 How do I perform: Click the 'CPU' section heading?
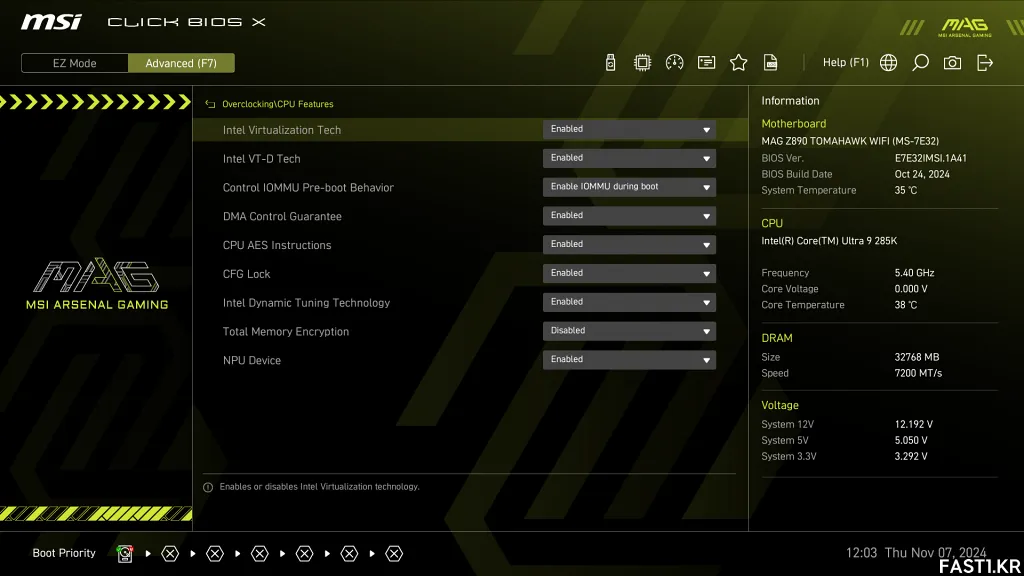click(x=772, y=223)
